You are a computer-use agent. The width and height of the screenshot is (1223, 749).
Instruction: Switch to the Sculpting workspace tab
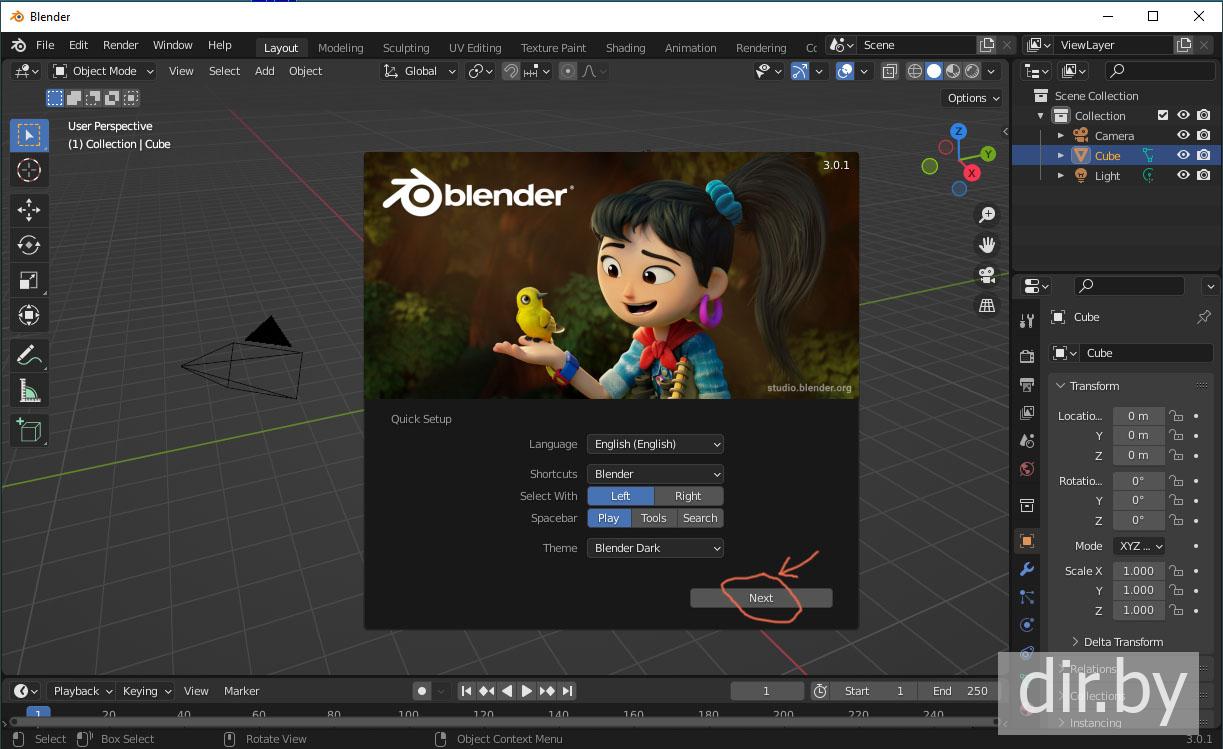tap(405, 48)
